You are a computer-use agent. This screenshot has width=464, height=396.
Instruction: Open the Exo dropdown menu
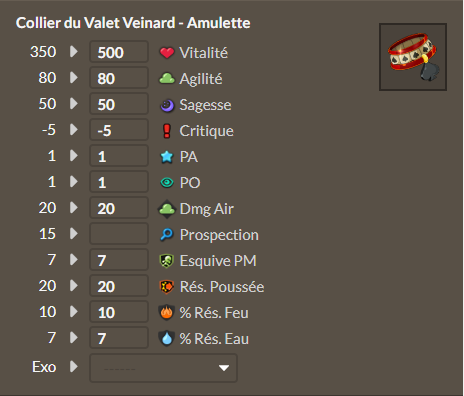[163, 368]
